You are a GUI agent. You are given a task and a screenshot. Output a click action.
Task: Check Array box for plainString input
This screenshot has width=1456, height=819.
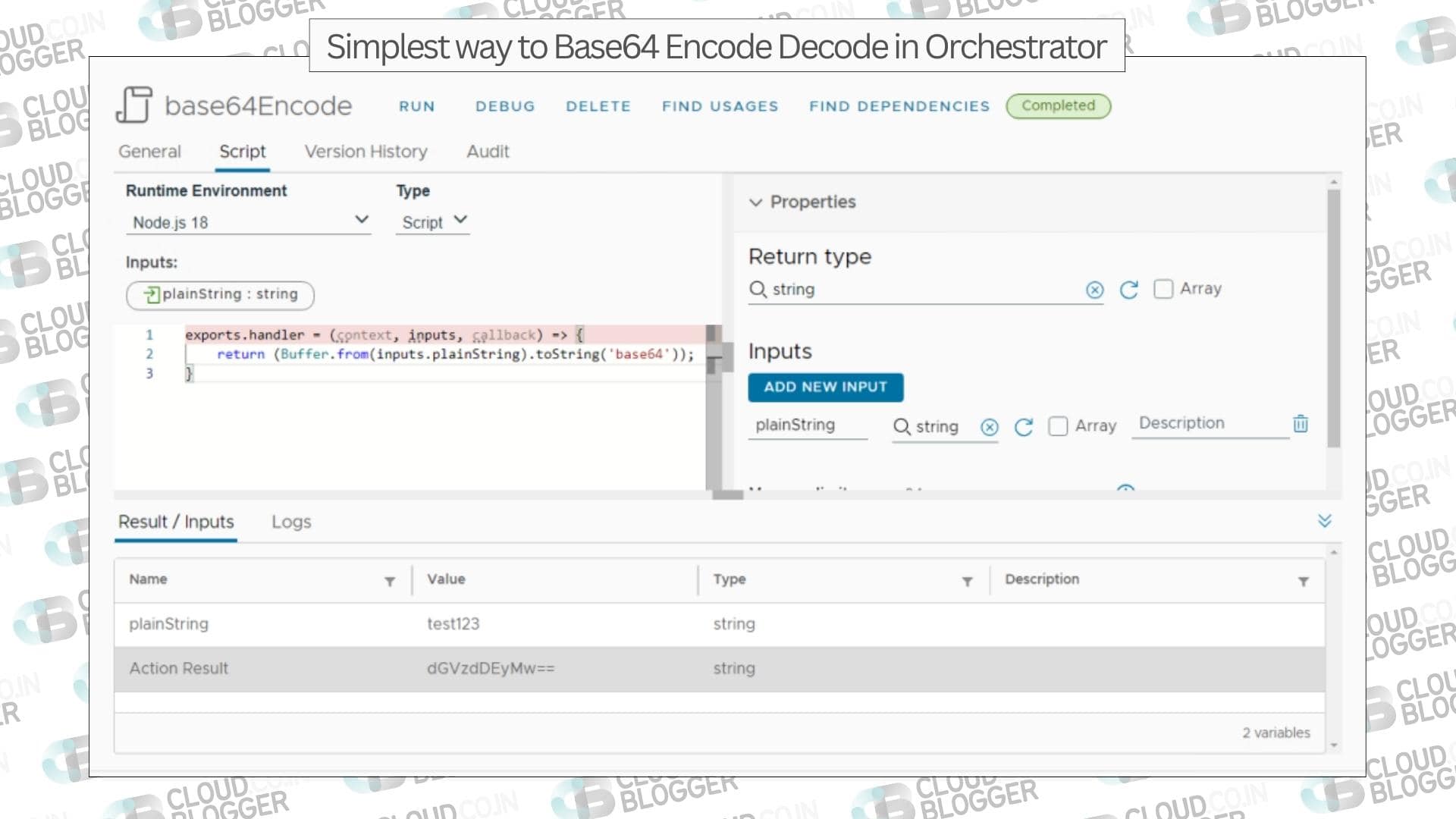(x=1058, y=426)
